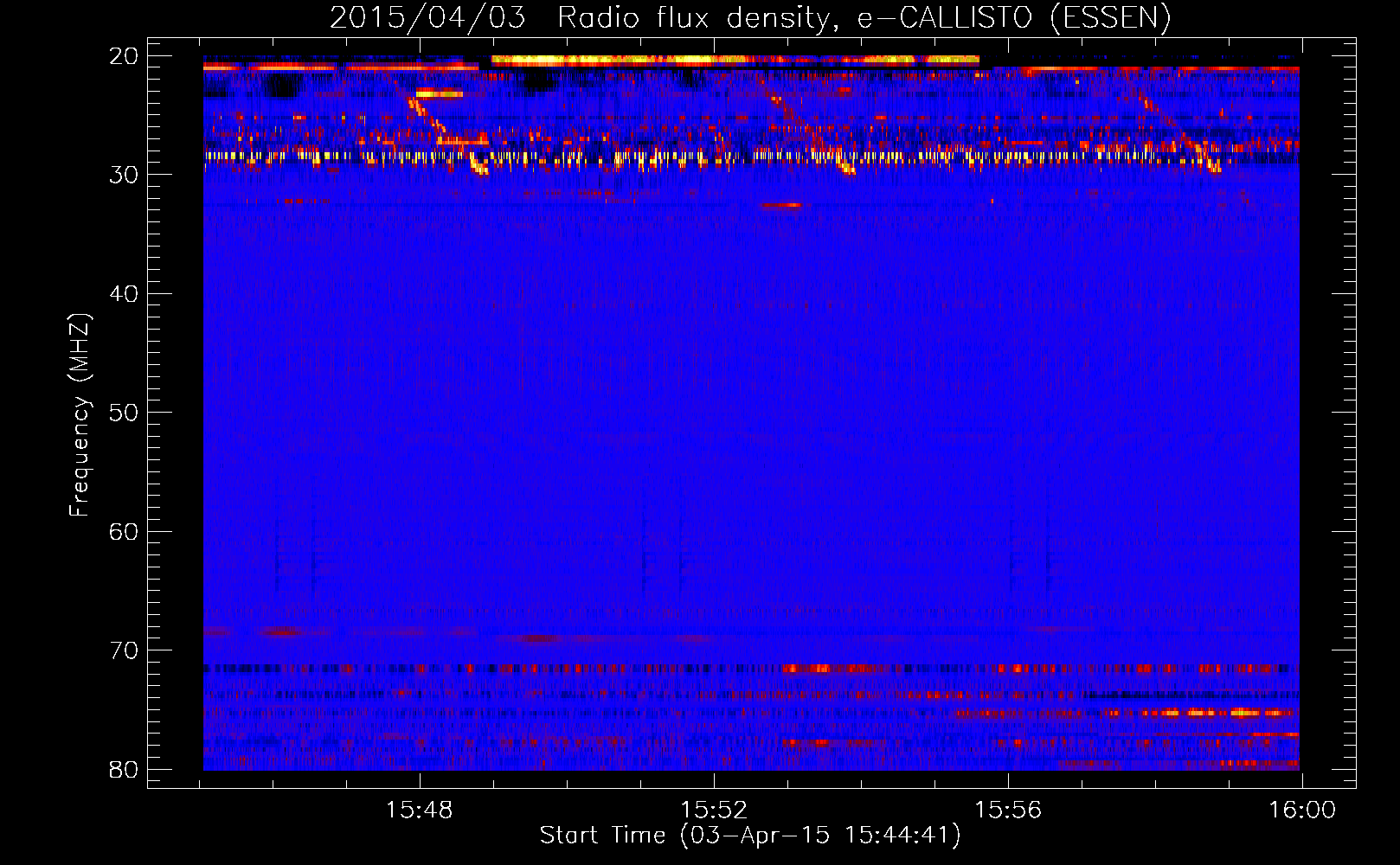Click the "20" frequency tick label
Viewport: 1400px width, 865px height.
click(125, 56)
